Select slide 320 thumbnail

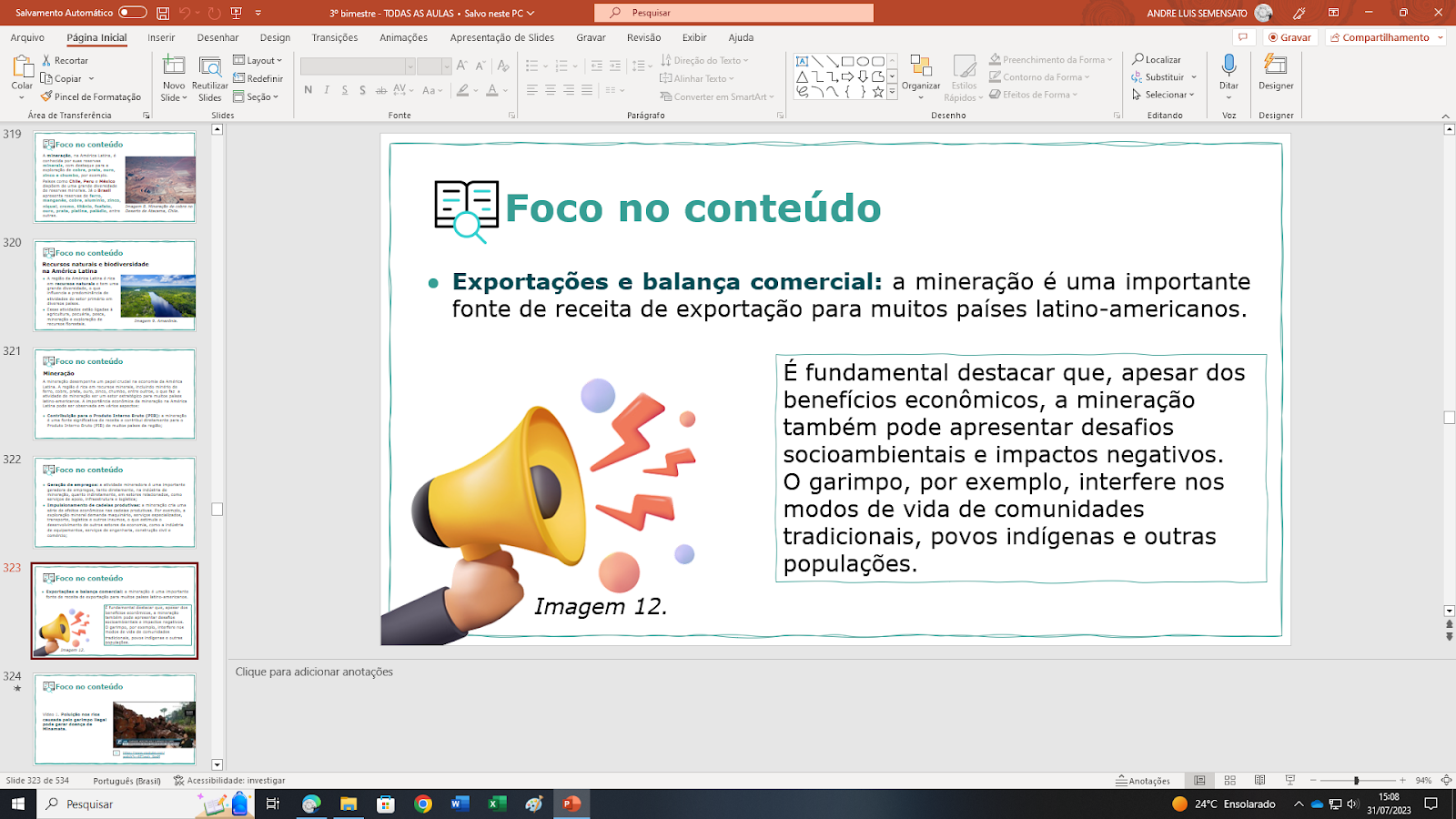tap(115, 286)
